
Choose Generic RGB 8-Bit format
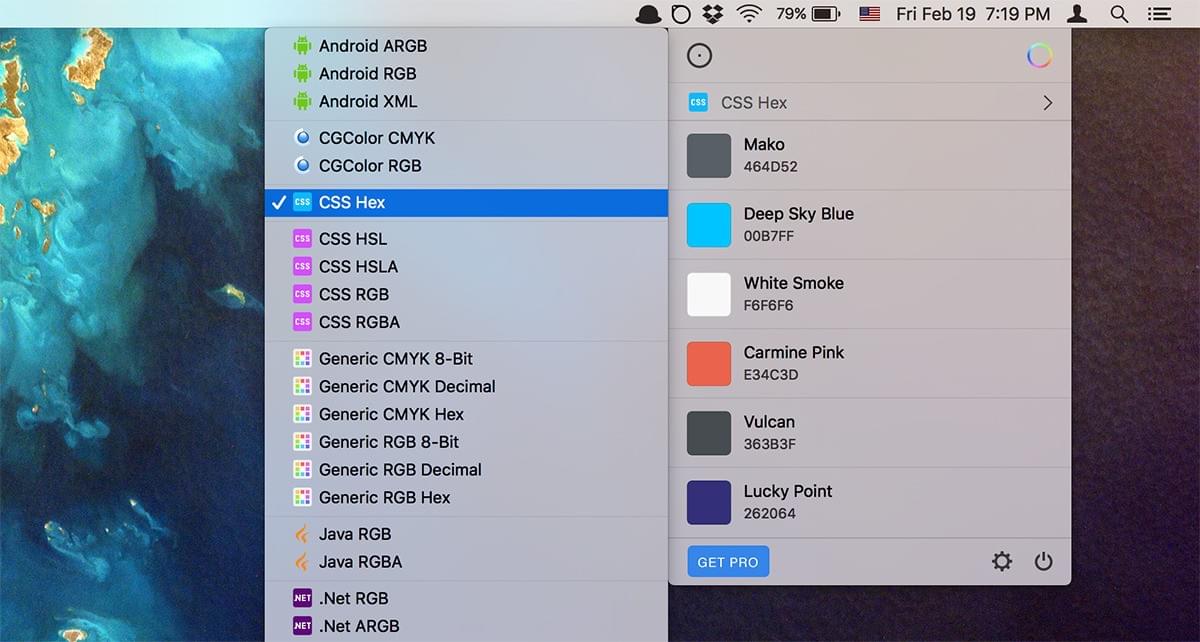(x=466, y=442)
